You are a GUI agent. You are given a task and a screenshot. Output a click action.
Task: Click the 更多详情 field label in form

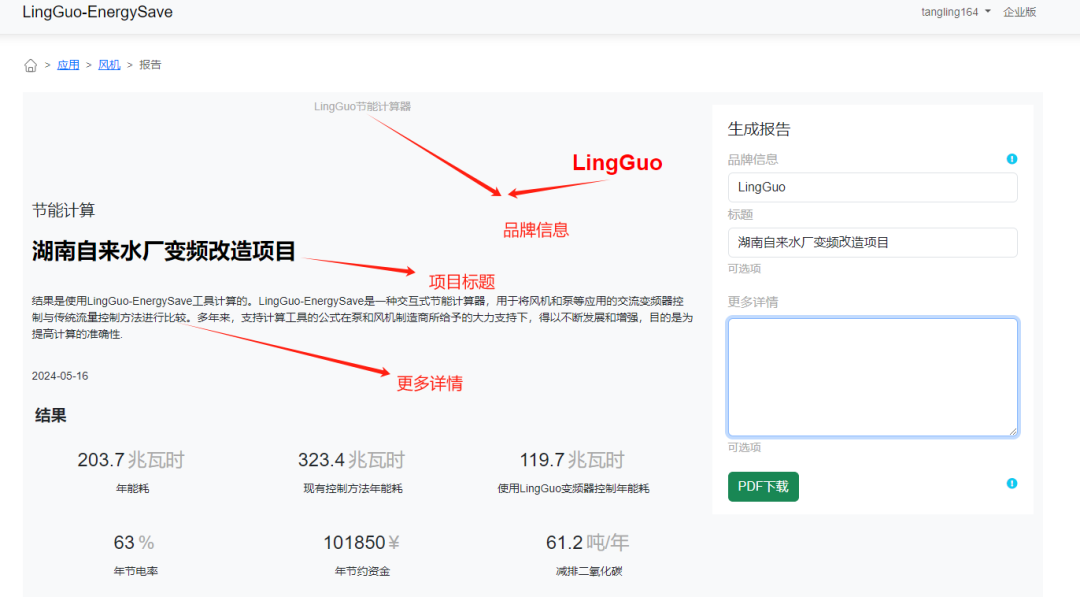(x=753, y=302)
